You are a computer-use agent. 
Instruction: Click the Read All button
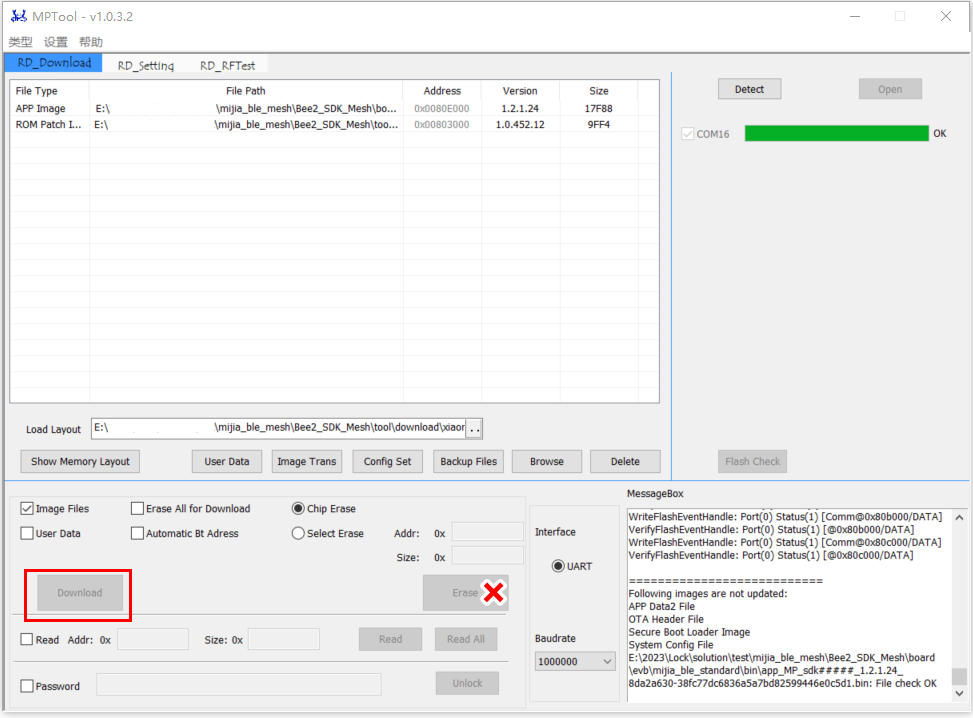(x=465, y=639)
